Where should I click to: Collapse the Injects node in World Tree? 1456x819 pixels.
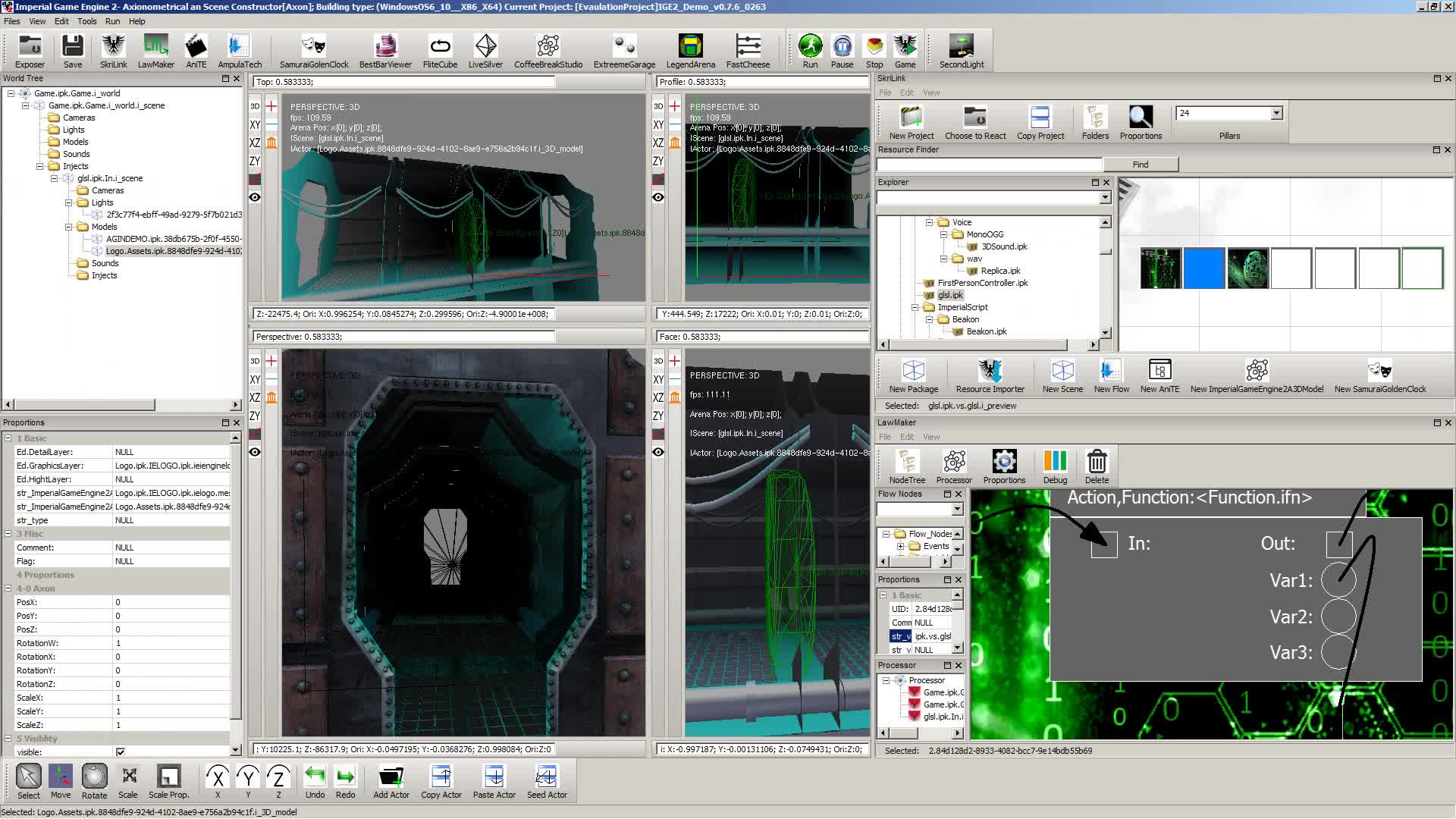click(40, 166)
